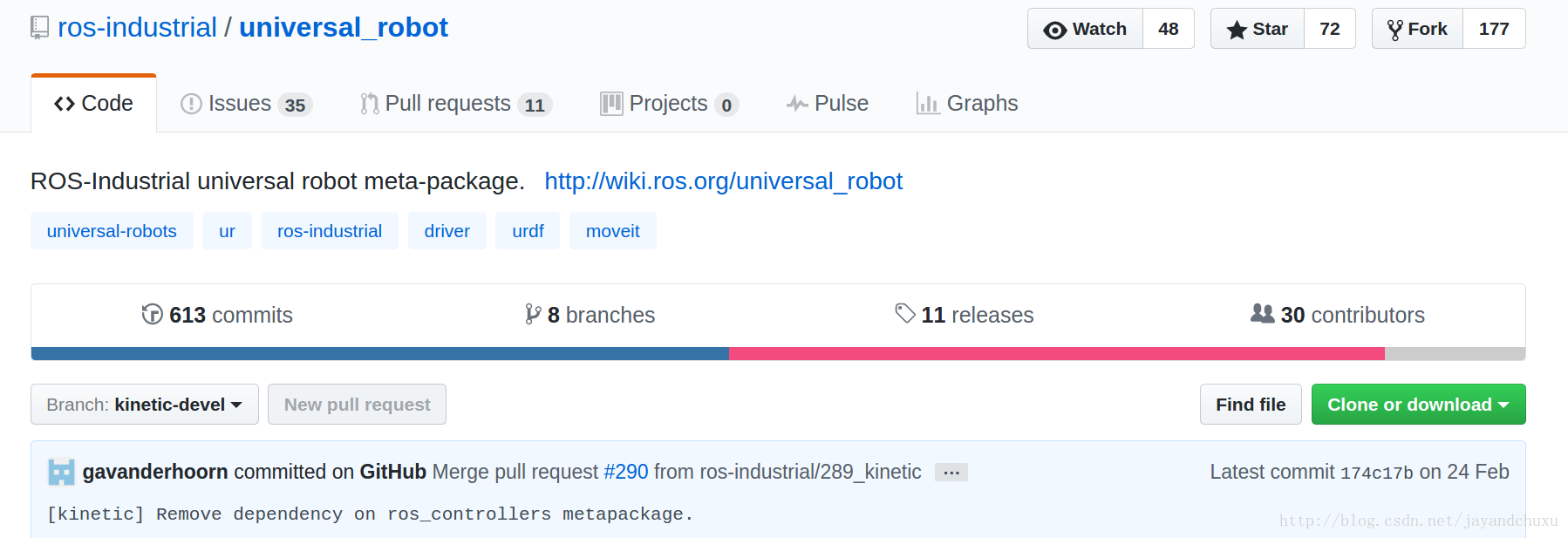Viewport: 1568px width, 538px height.
Task: Click the Pulse activity icon
Action: [x=796, y=104]
